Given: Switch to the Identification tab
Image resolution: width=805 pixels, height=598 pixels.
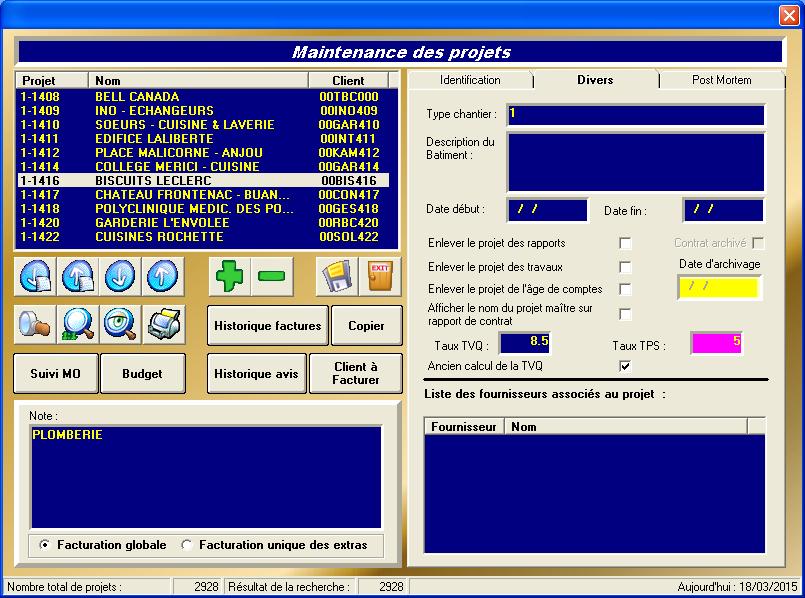Looking at the screenshot, I should [470, 80].
